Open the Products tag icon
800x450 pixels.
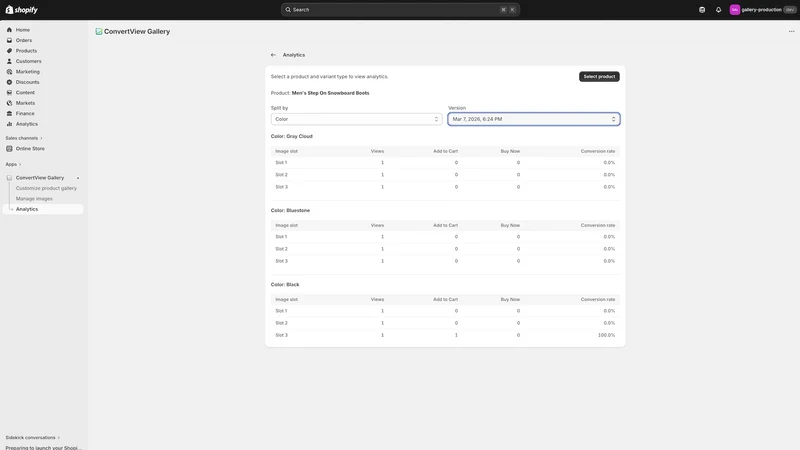click(x=9, y=51)
